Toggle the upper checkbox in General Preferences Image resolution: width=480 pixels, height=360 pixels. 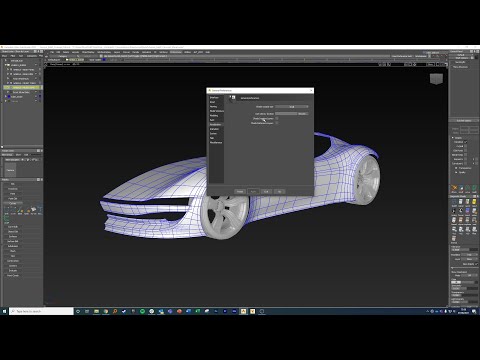[277, 118]
